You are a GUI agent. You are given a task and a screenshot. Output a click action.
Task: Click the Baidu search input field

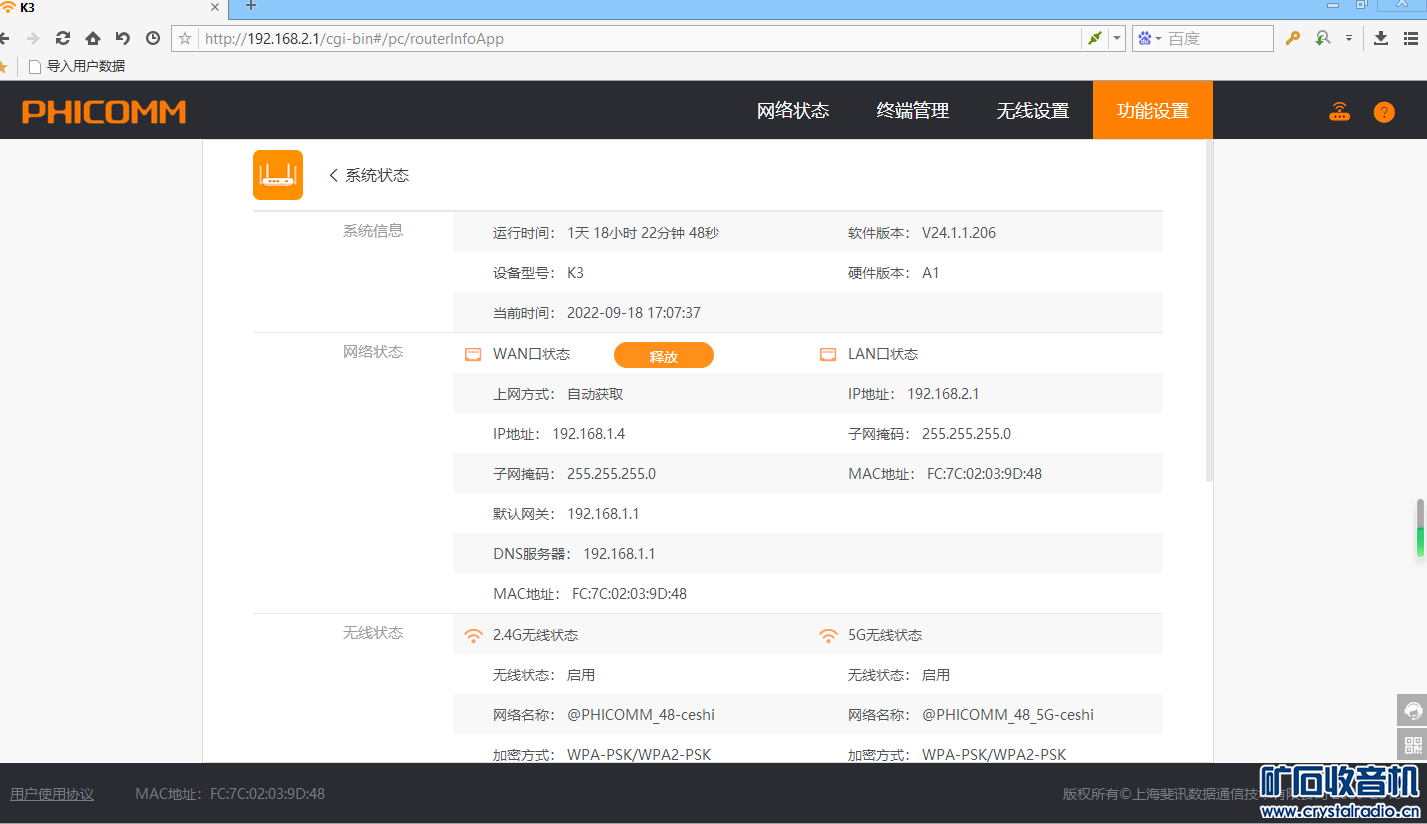tap(1217, 38)
